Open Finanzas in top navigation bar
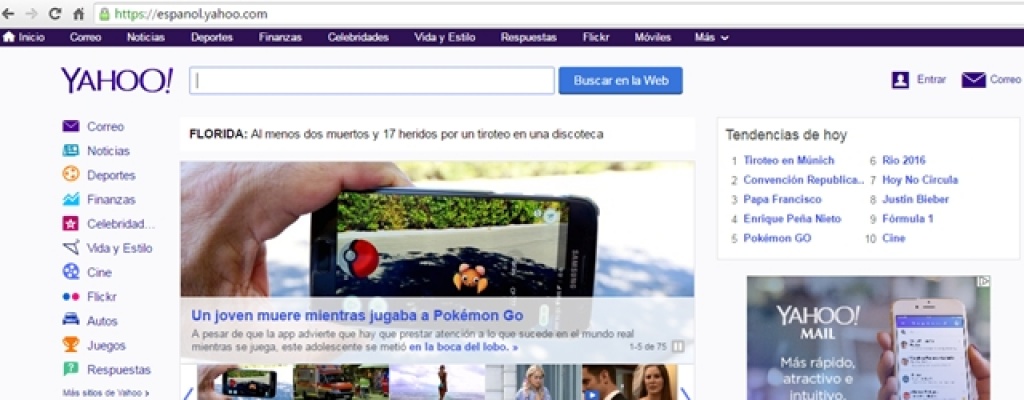 pyautogui.click(x=280, y=37)
